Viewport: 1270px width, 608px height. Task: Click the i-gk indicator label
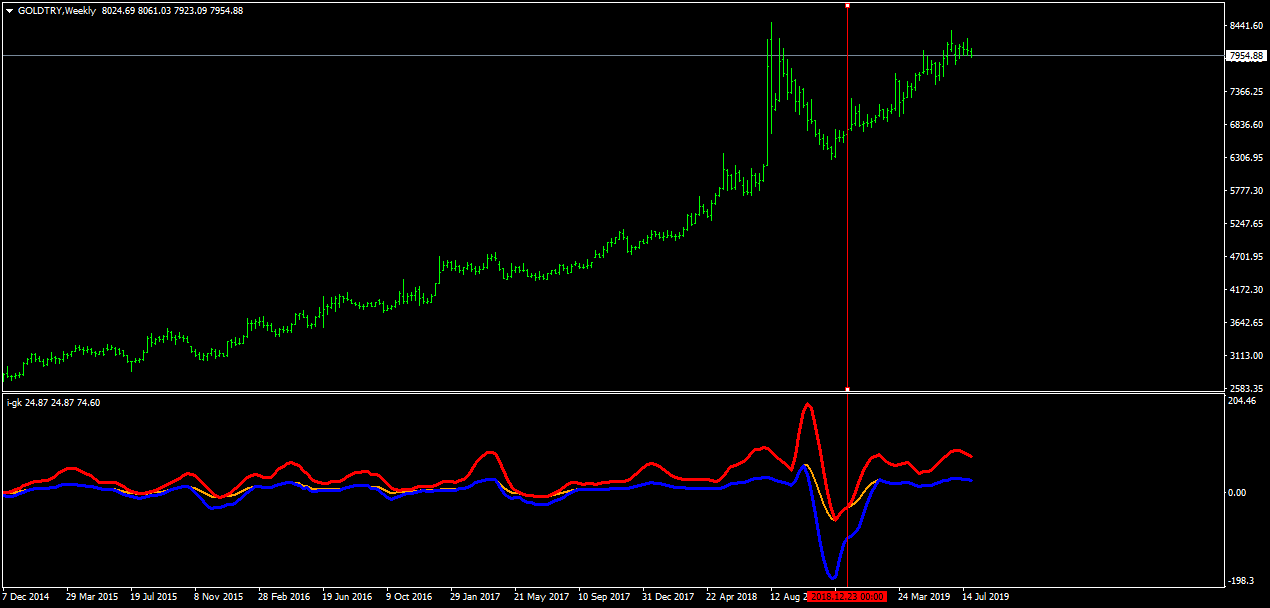pyautogui.click(x=14, y=403)
